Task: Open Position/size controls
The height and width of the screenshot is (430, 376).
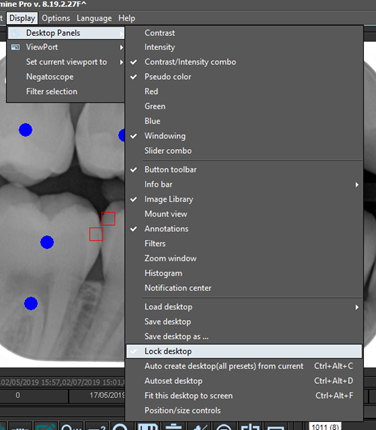Action: 244,410
